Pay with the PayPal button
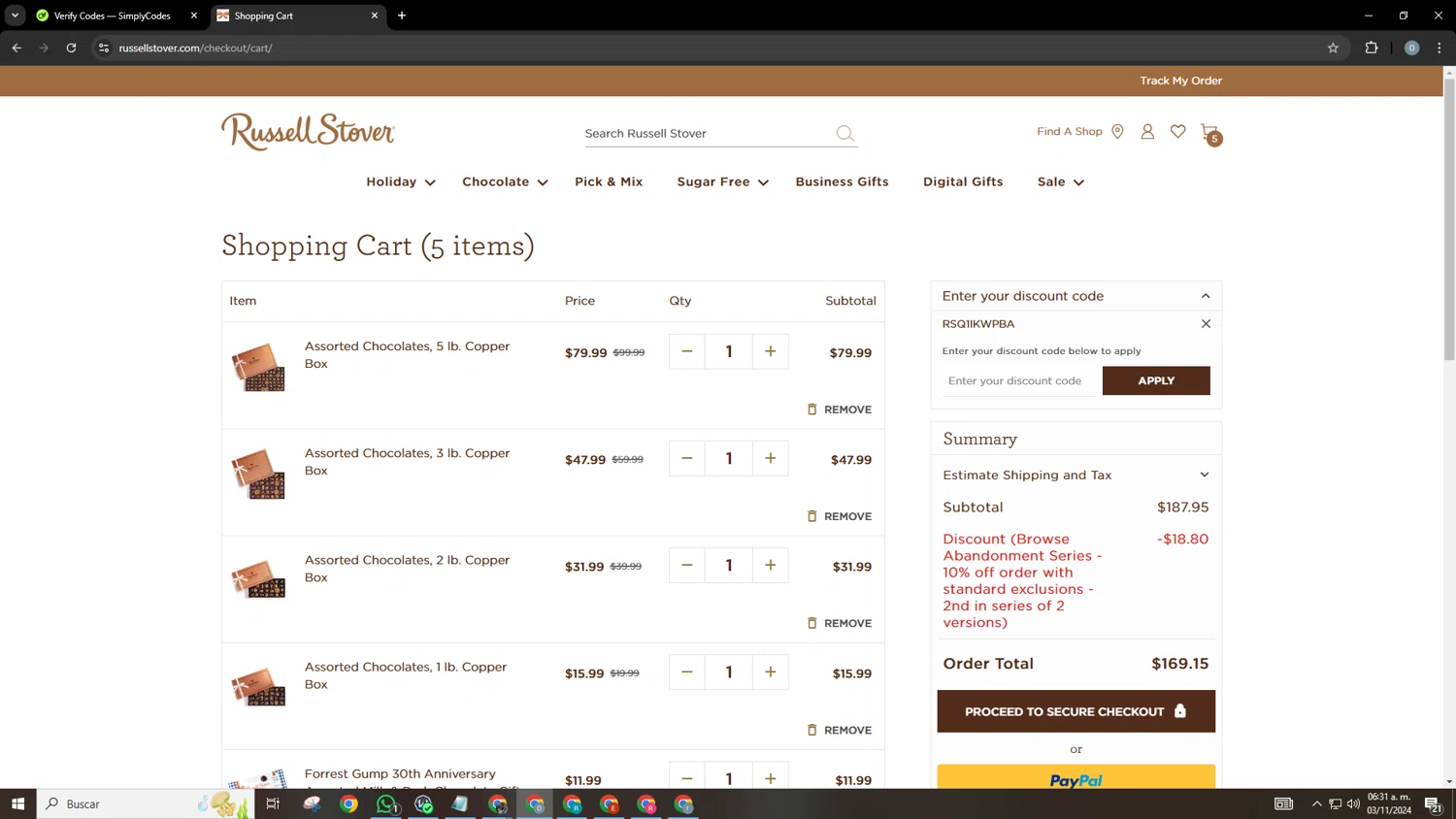Viewport: 1456px width, 819px height. tap(1075, 777)
